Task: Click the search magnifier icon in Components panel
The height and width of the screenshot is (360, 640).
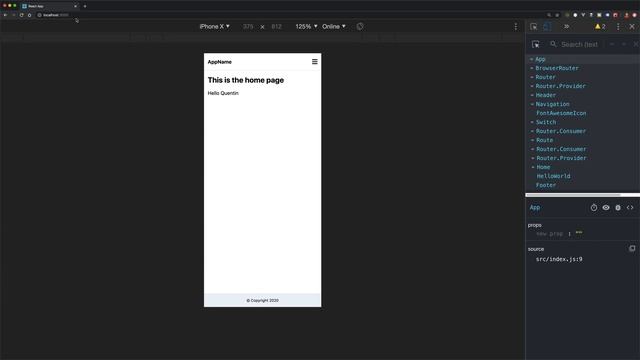Action: [553, 44]
